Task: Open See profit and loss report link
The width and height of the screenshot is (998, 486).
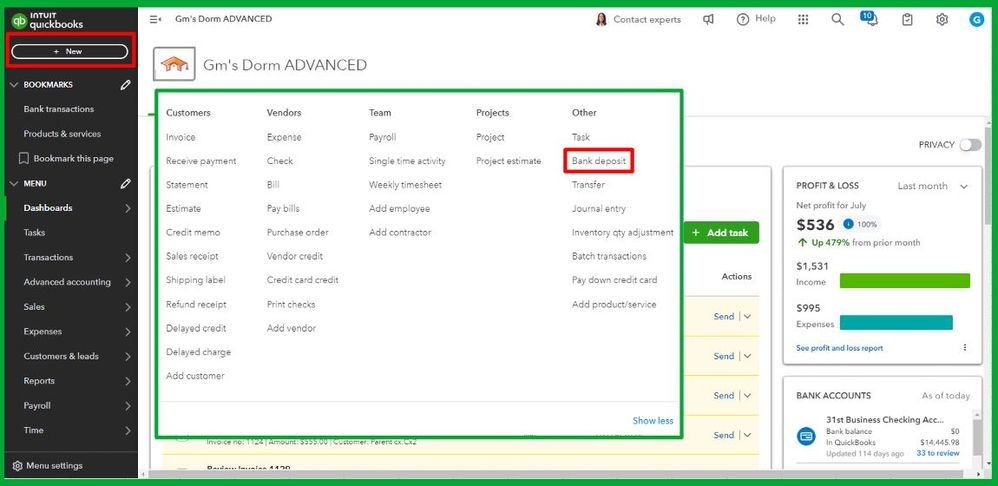Action: click(x=840, y=348)
